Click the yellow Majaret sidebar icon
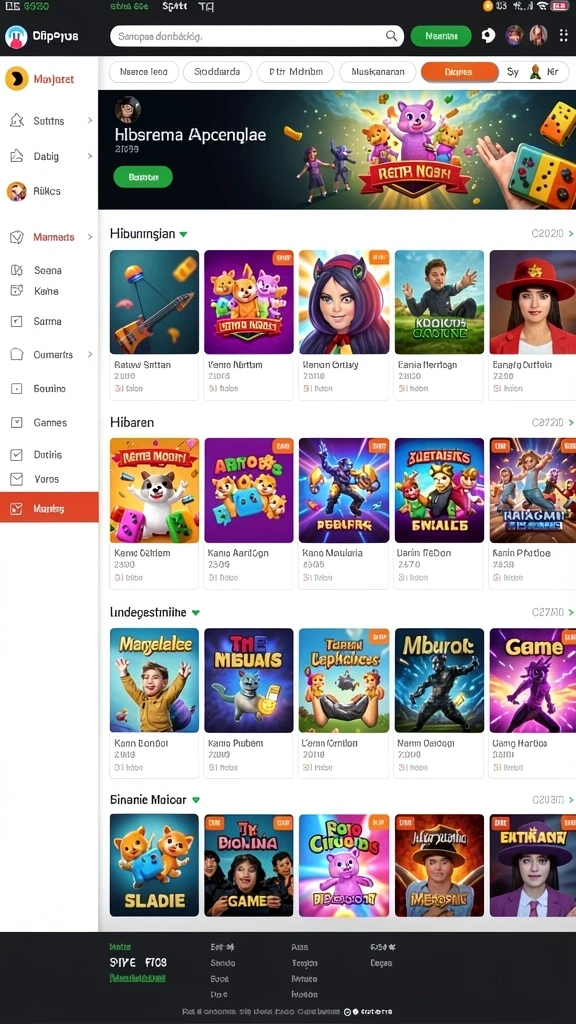This screenshot has width=576, height=1024. point(16,79)
